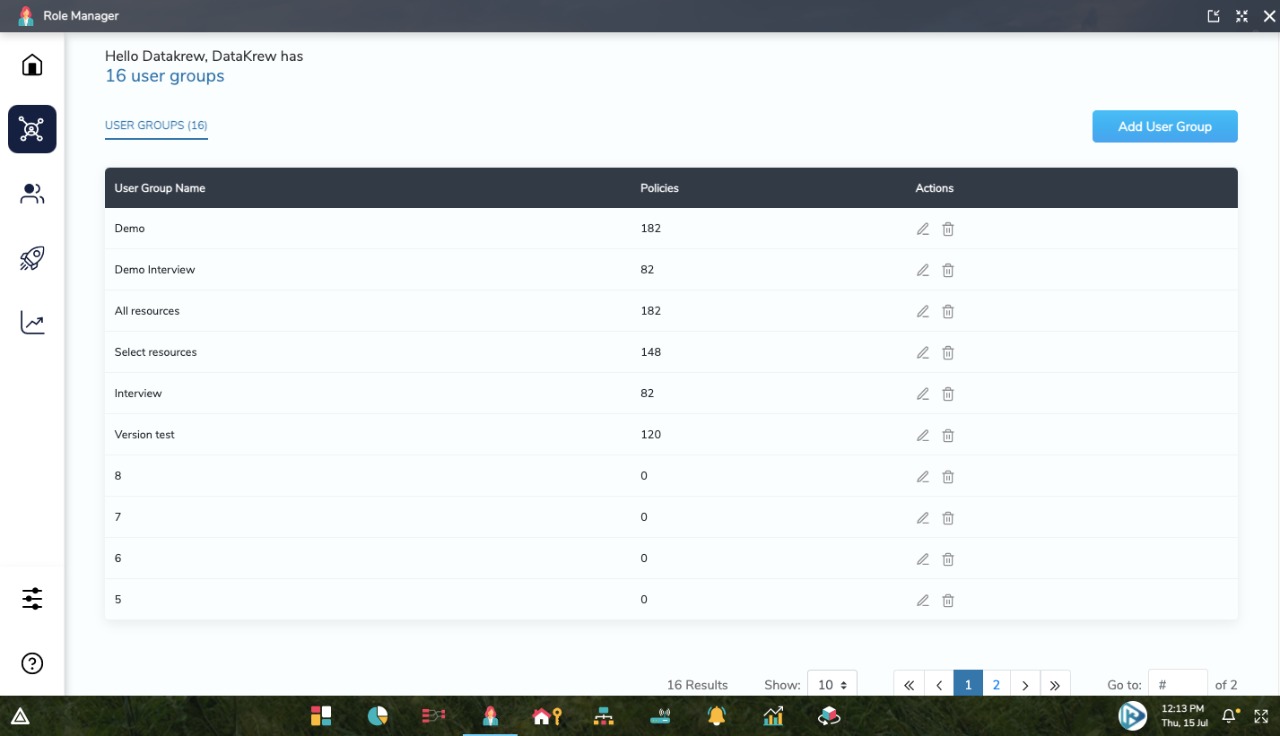Image resolution: width=1280 pixels, height=736 pixels.
Task: Go to next page arrow
Action: point(1025,685)
